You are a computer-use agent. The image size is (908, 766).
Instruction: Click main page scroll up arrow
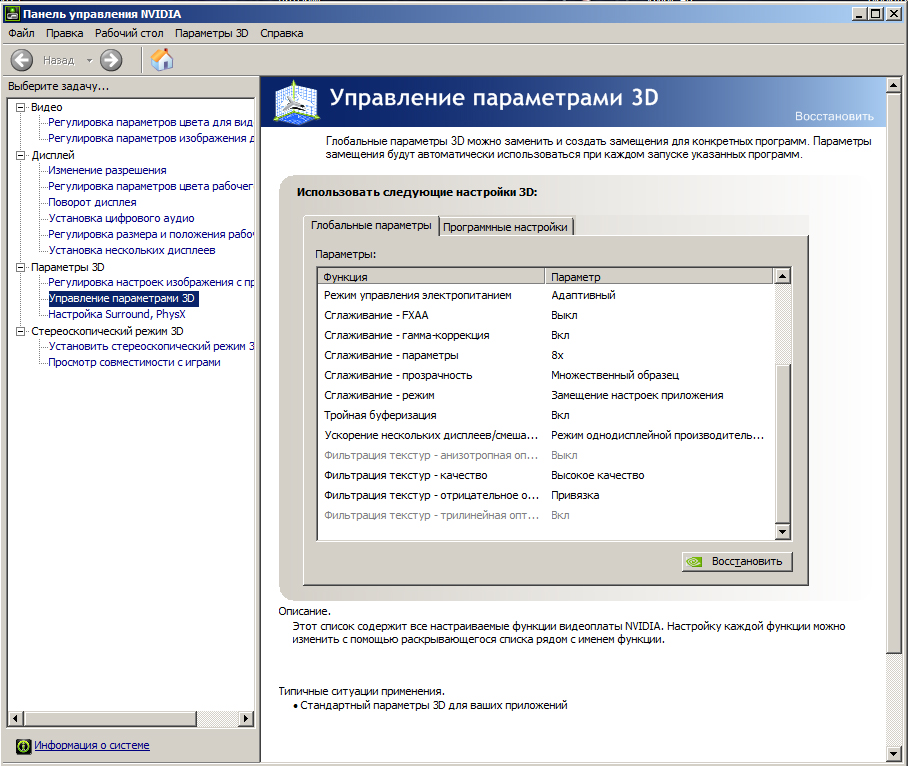(x=894, y=86)
